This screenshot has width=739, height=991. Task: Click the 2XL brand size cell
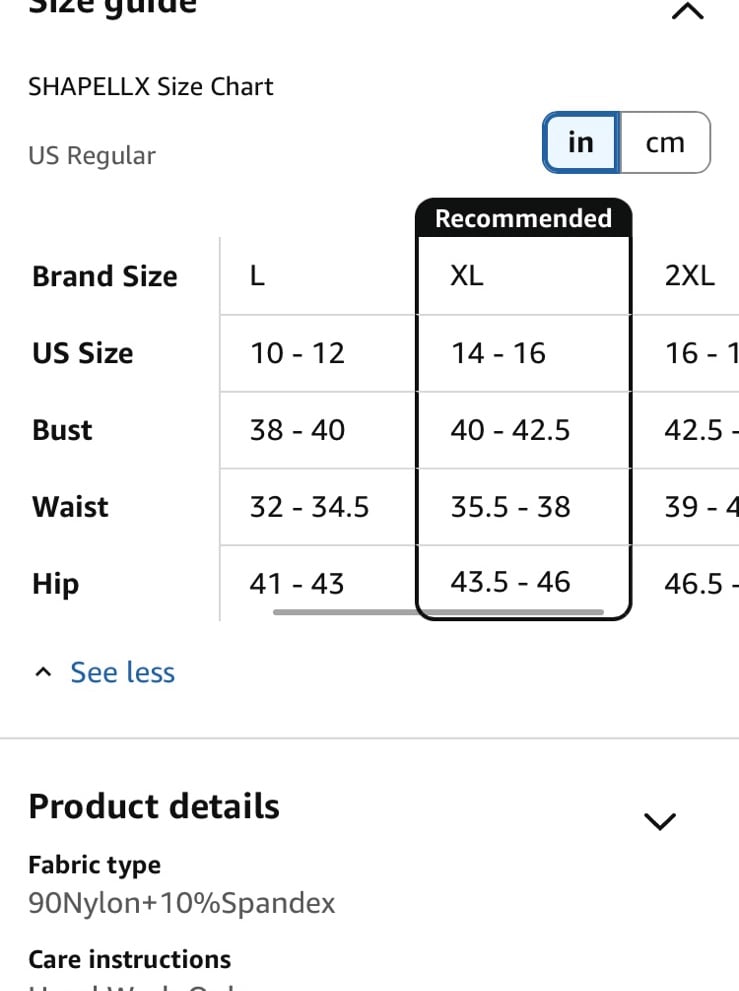[x=686, y=276]
